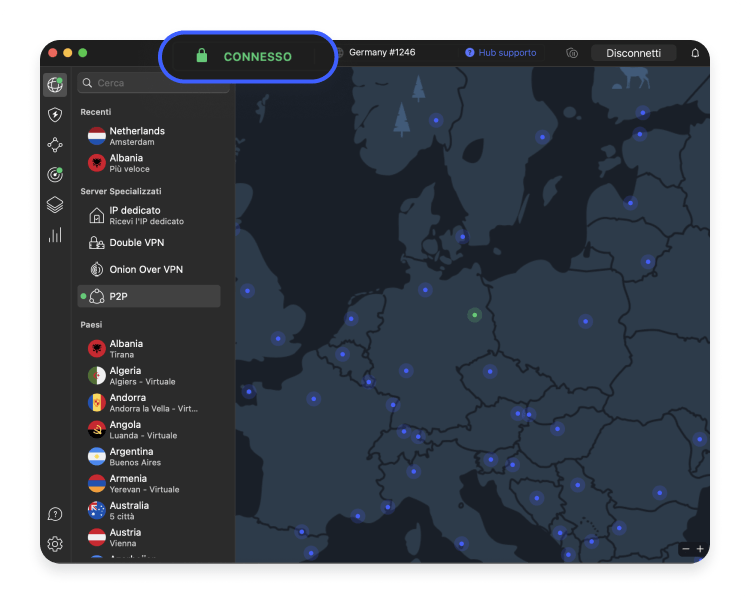Click the magnifier search icon

click(87, 83)
